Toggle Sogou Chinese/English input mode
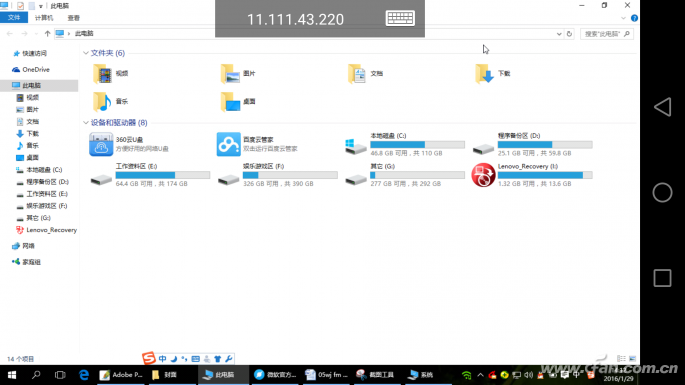The image size is (685, 385). (x=163, y=359)
